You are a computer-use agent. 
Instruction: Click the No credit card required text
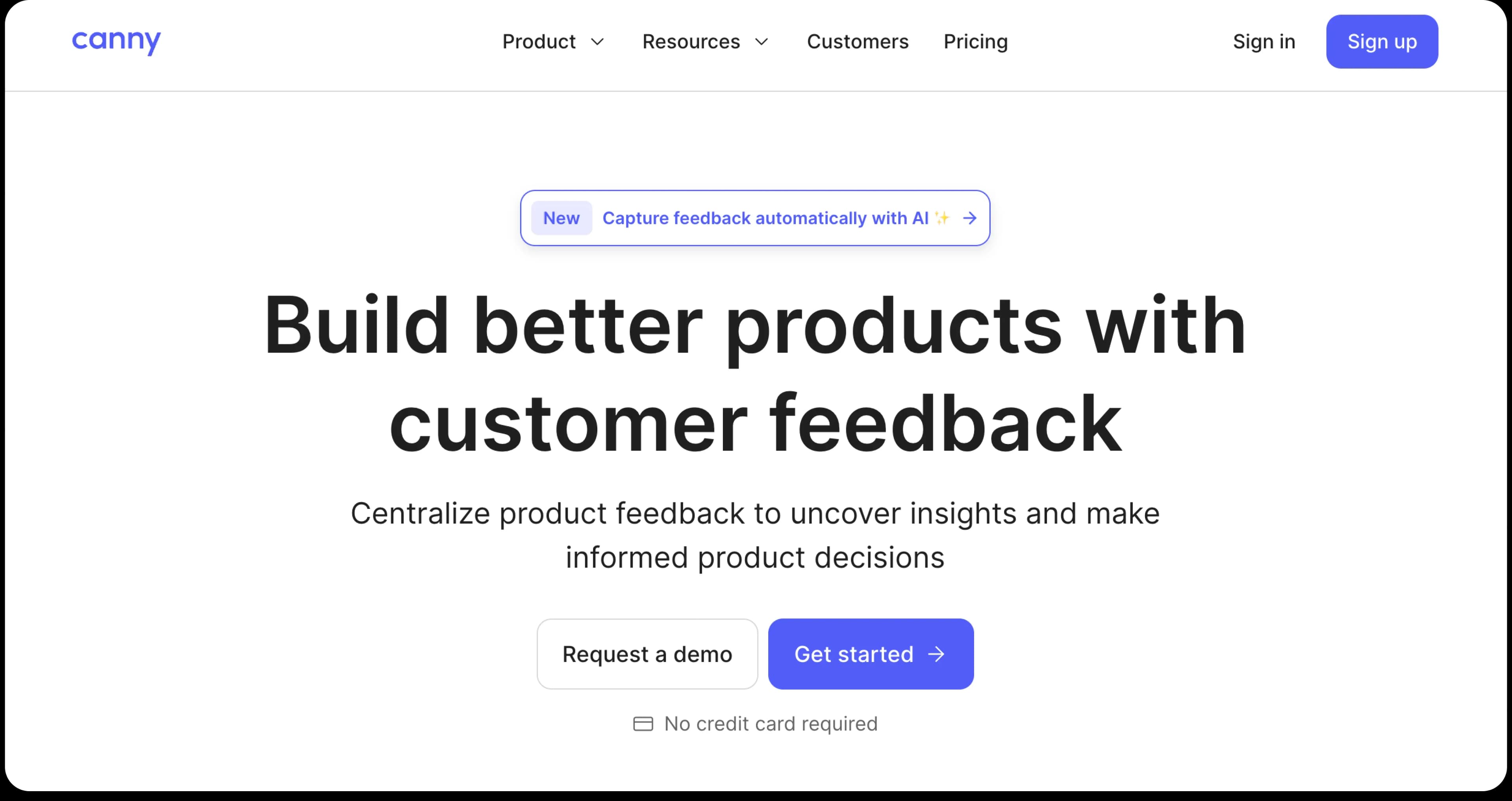click(771, 724)
